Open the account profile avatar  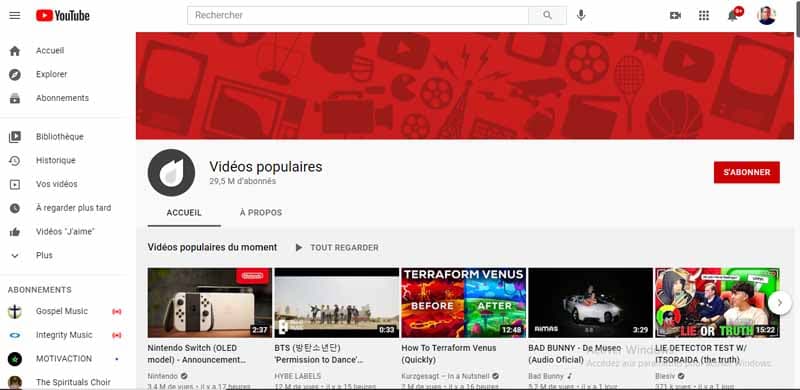point(766,15)
